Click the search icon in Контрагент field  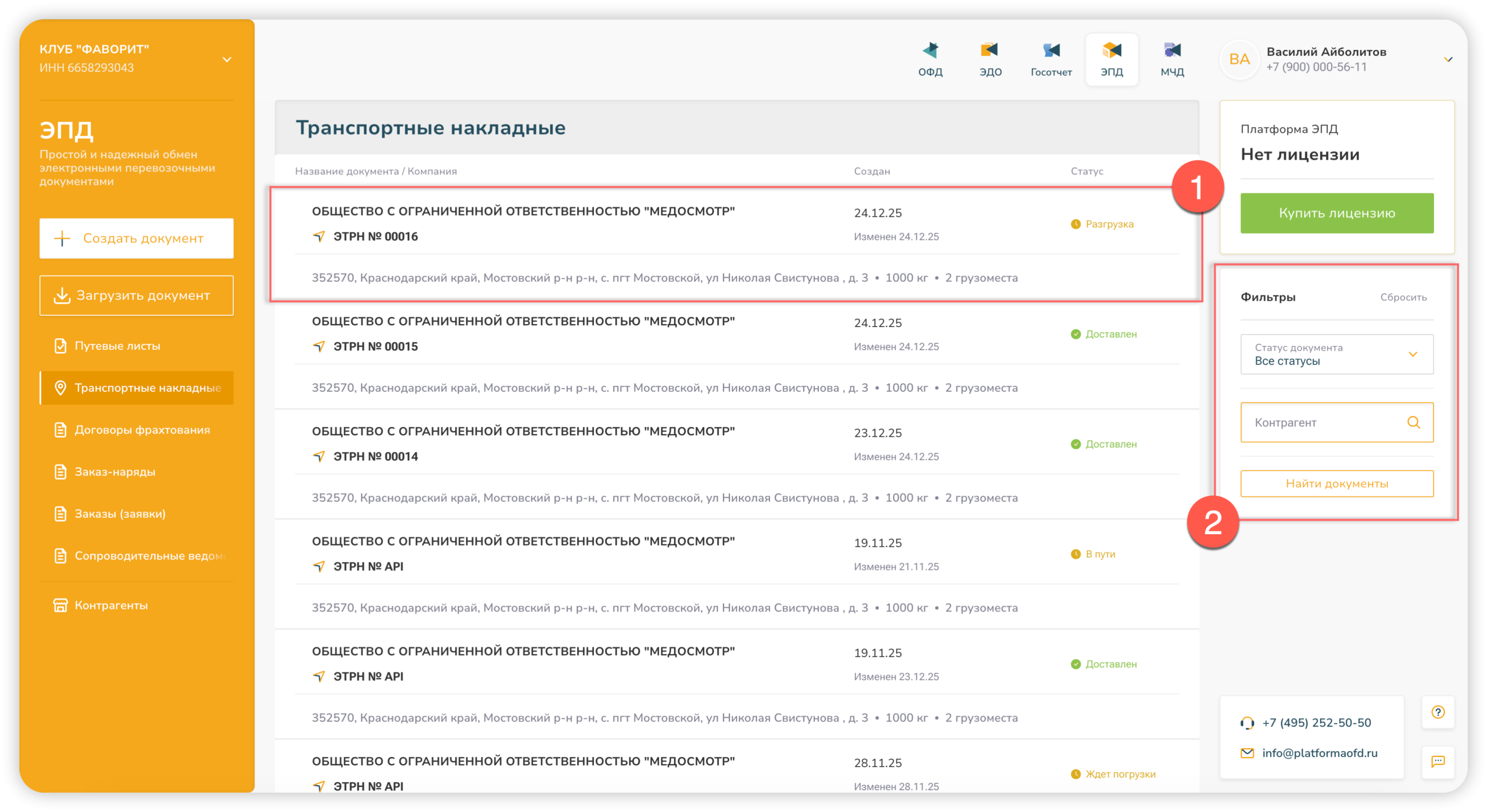[1413, 422]
